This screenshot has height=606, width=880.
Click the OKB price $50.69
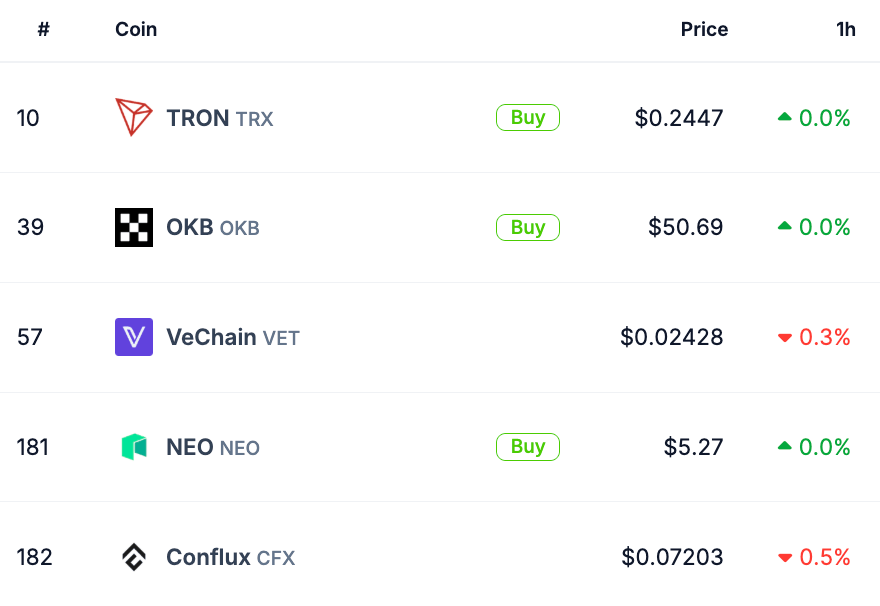(x=685, y=228)
